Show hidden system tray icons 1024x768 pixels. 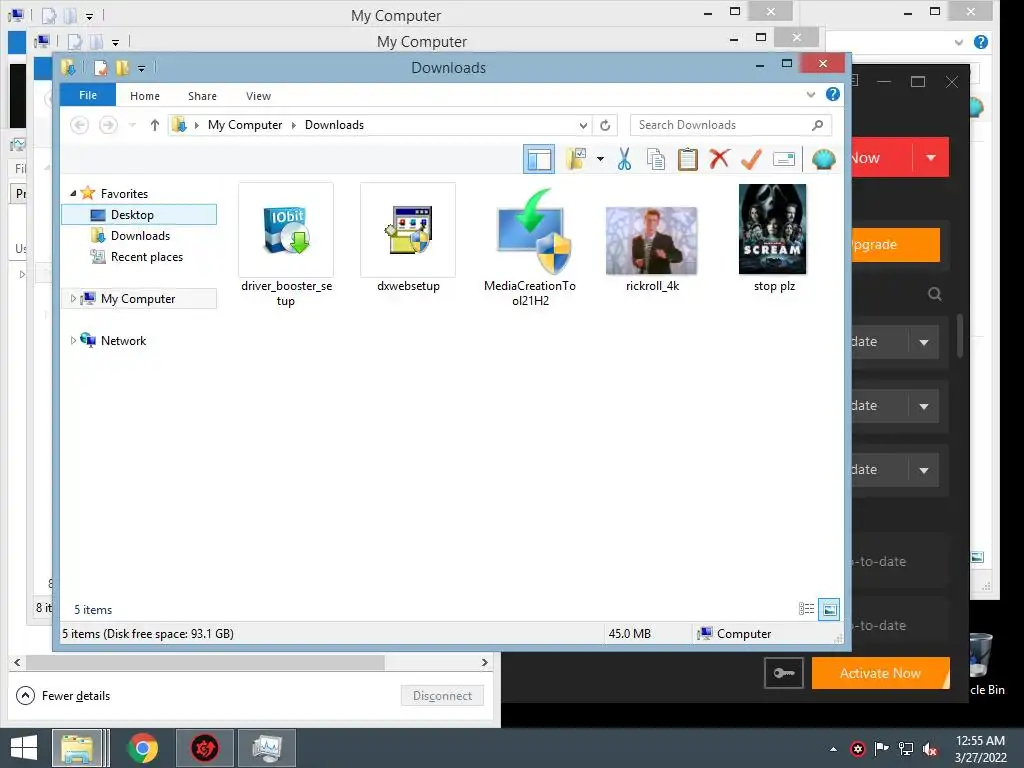coord(833,749)
